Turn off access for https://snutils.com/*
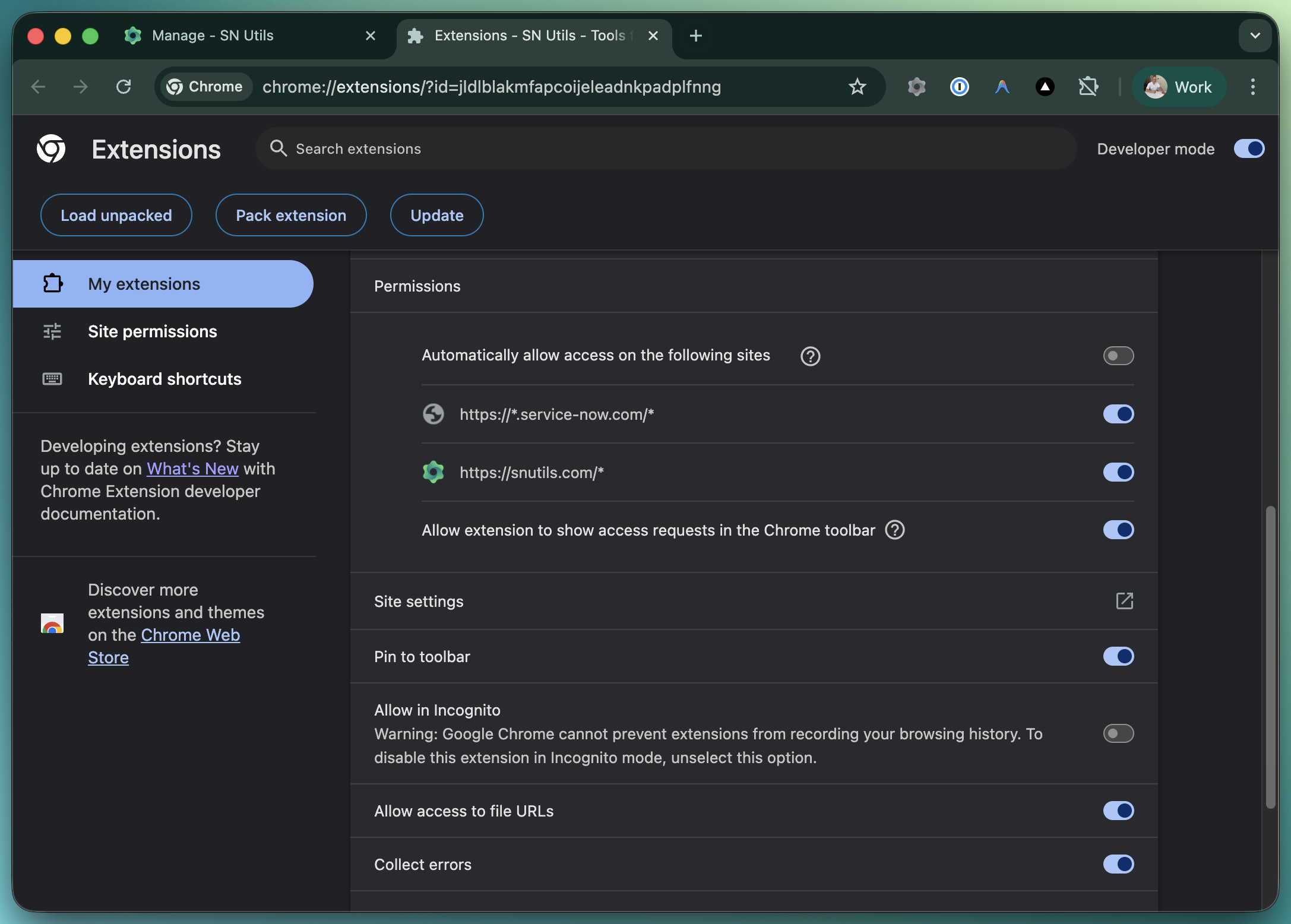 click(x=1118, y=472)
